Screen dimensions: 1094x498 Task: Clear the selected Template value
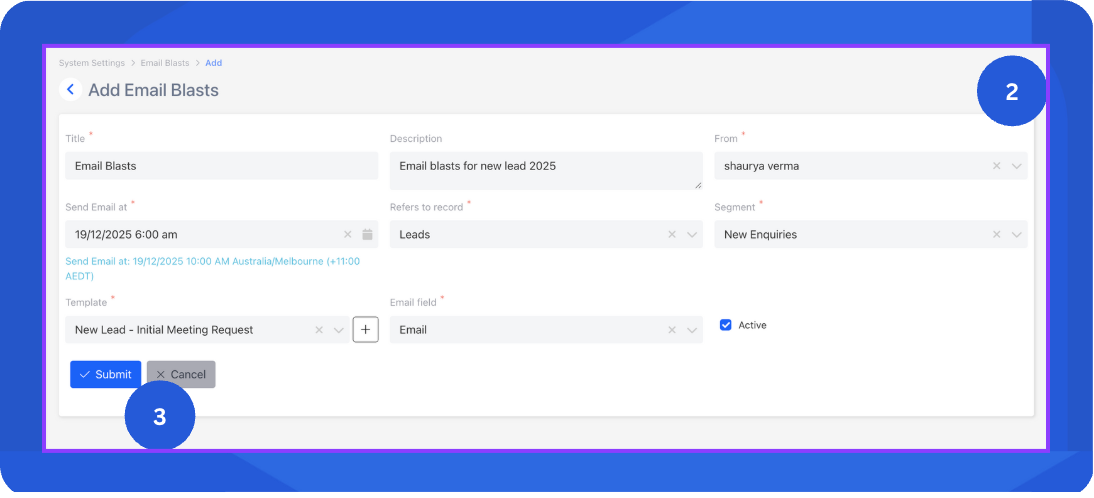[x=319, y=330]
